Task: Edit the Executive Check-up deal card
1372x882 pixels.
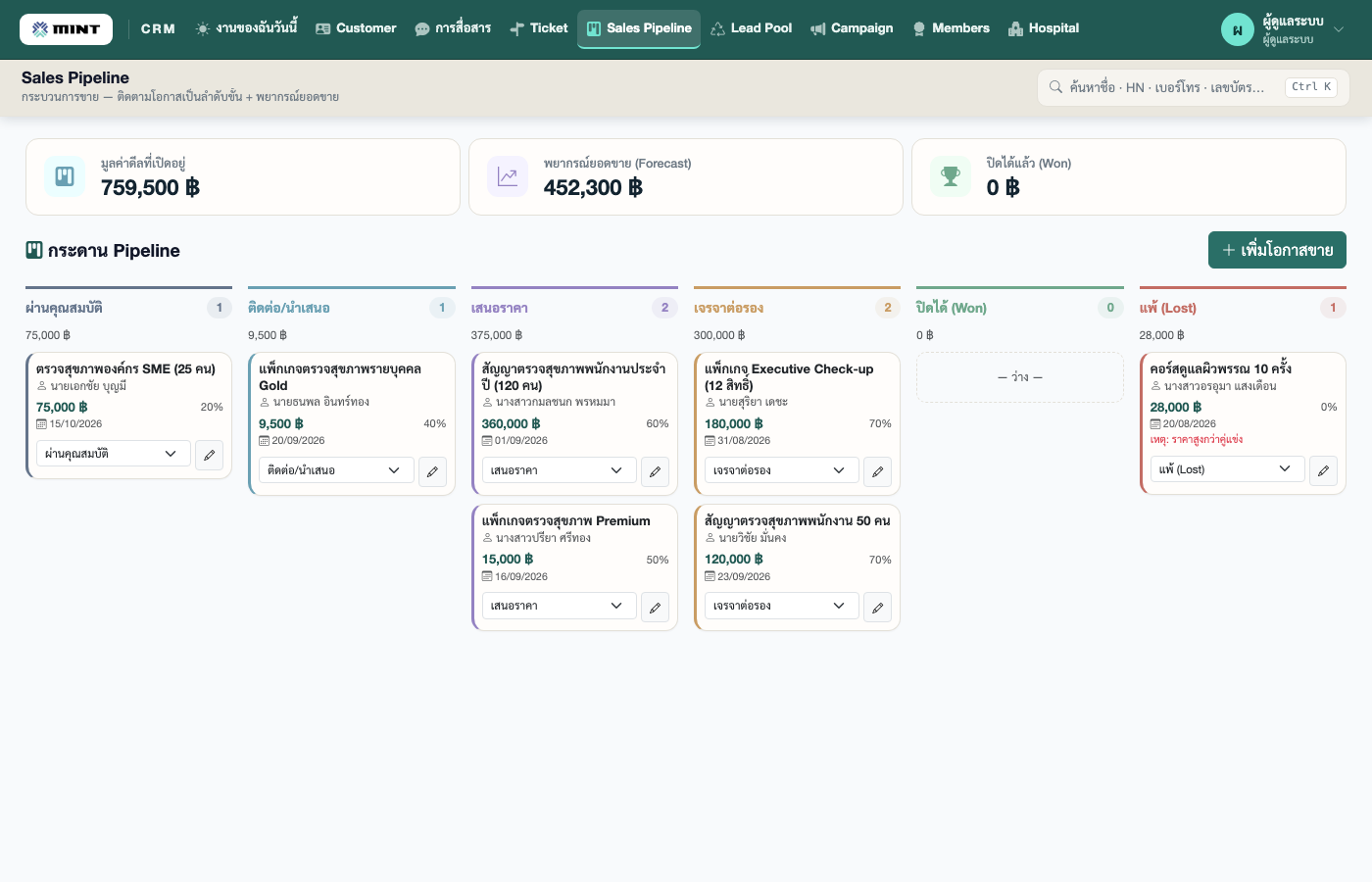Action: point(878,471)
